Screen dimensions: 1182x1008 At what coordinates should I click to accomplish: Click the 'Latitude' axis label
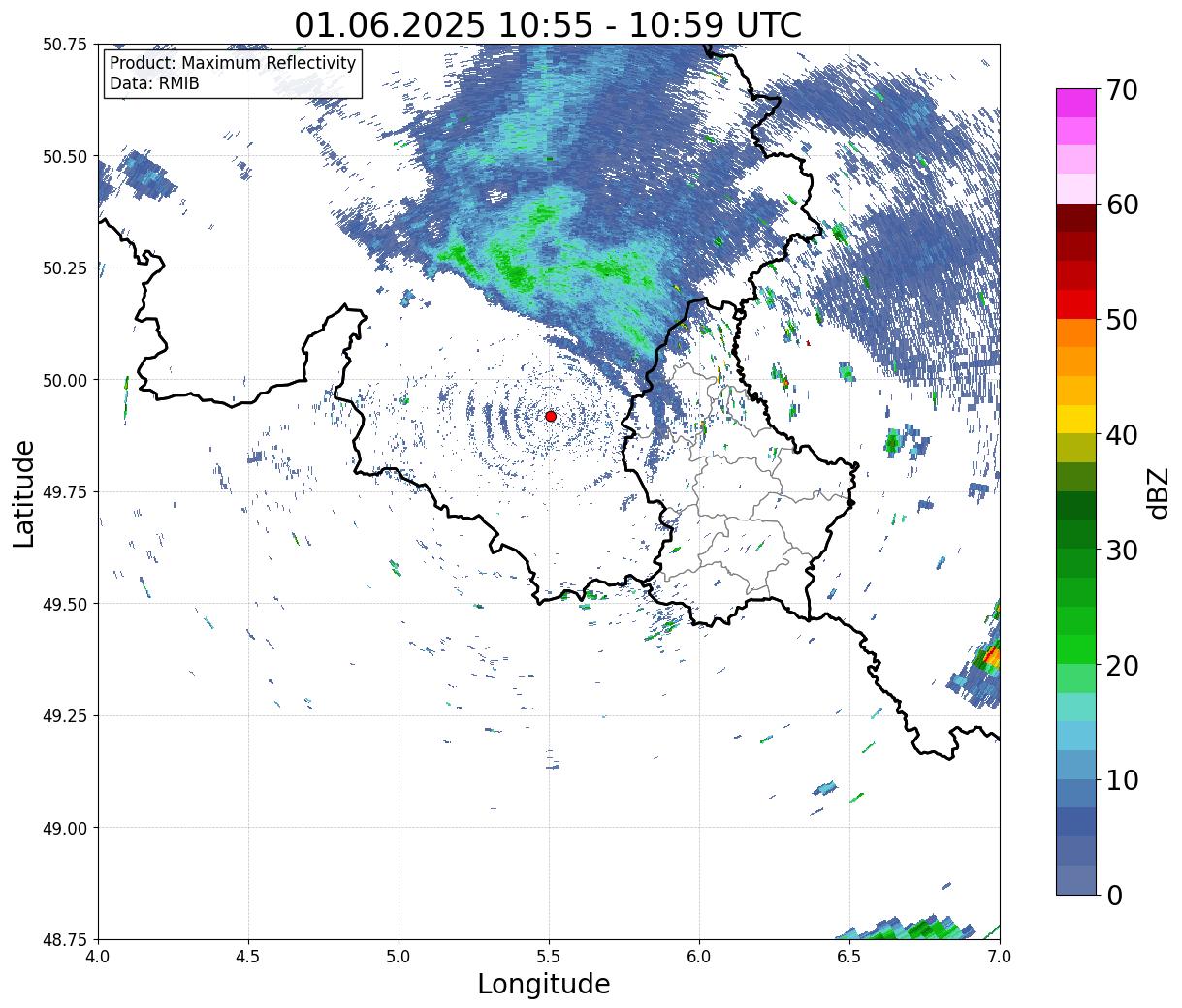(24, 493)
